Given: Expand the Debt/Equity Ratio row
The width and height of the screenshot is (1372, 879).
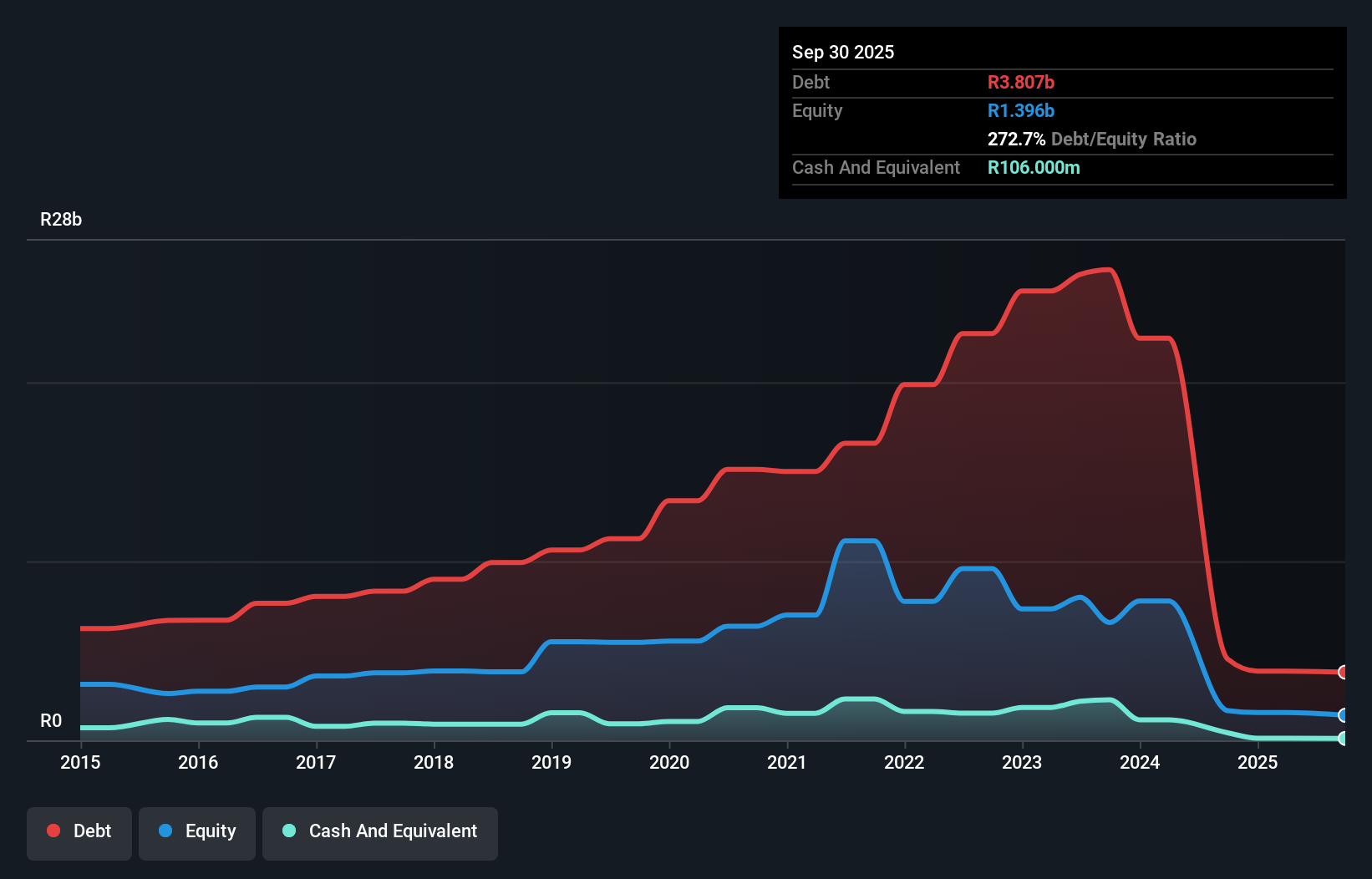Looking at the screenshot, I should (1092, 139).
